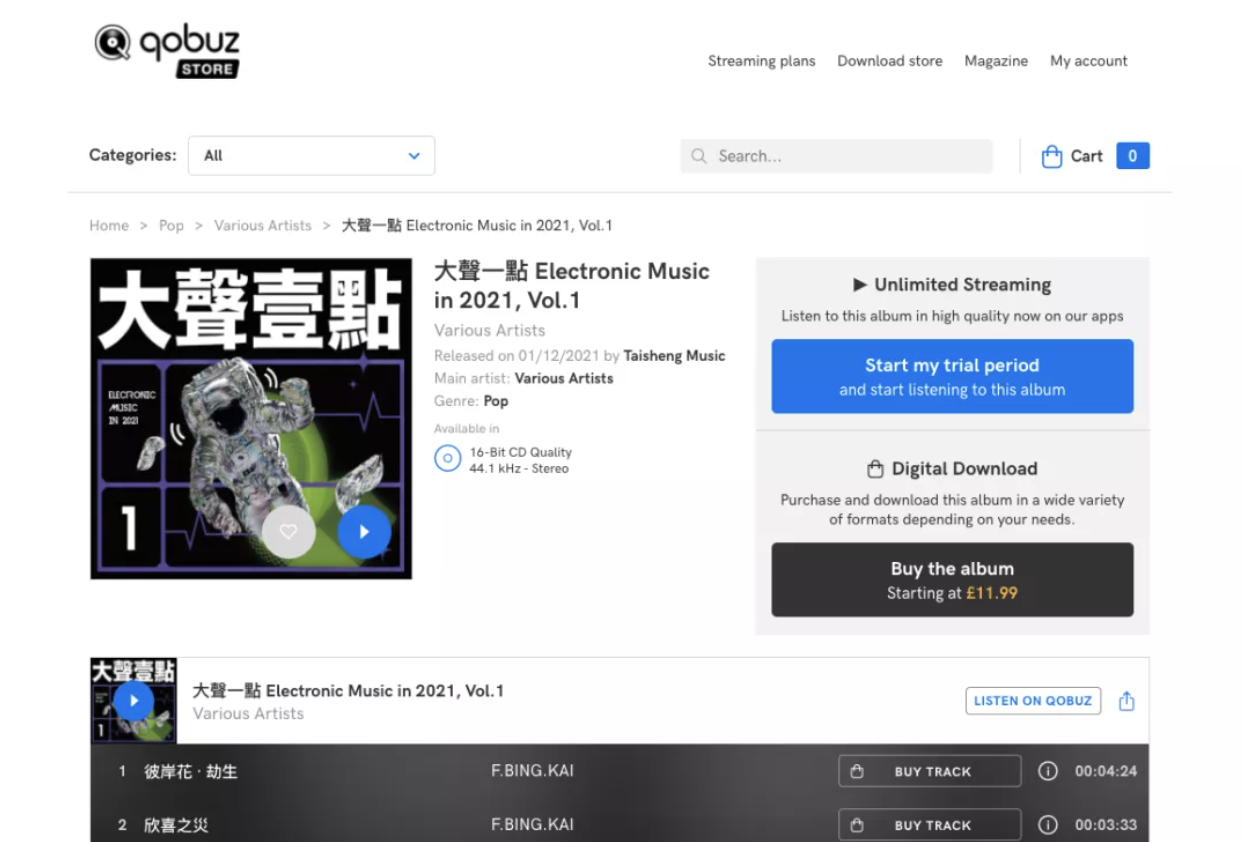Click the large album cover artwork
This screenshot has width=1244, height=842.
coord(251,419)
